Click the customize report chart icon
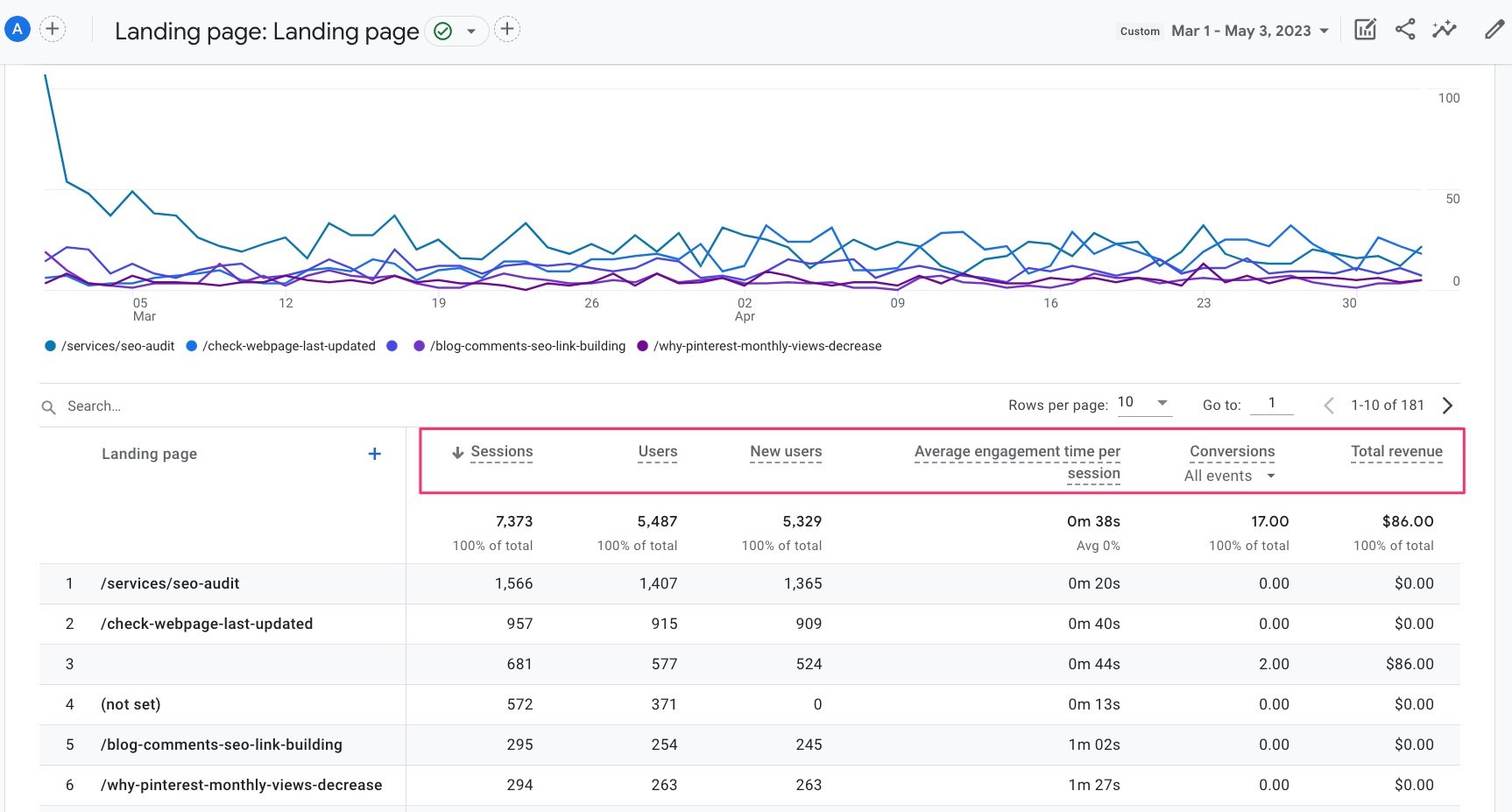1512x812 pixels. pyautogui.click(x=1365, y=29)
